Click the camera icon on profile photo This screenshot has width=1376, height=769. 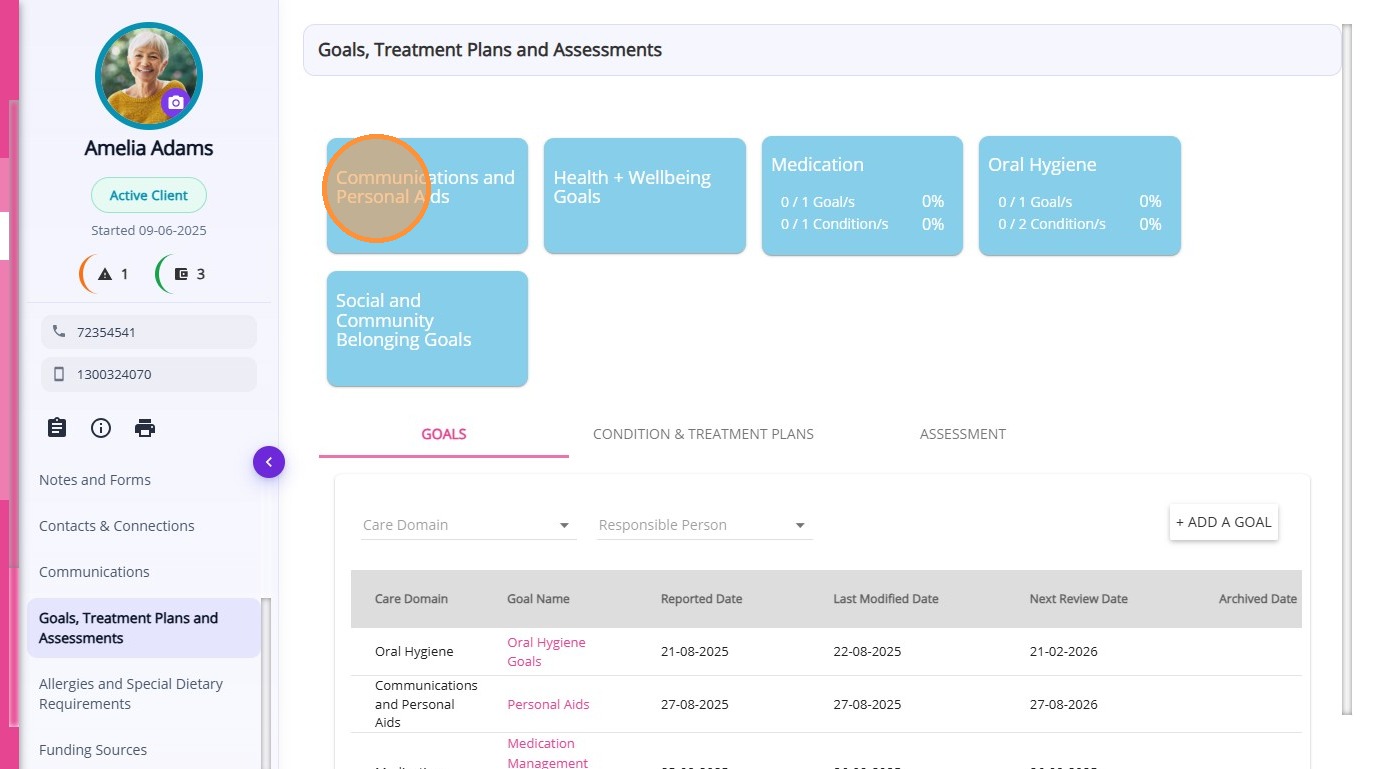pos(176,102)
